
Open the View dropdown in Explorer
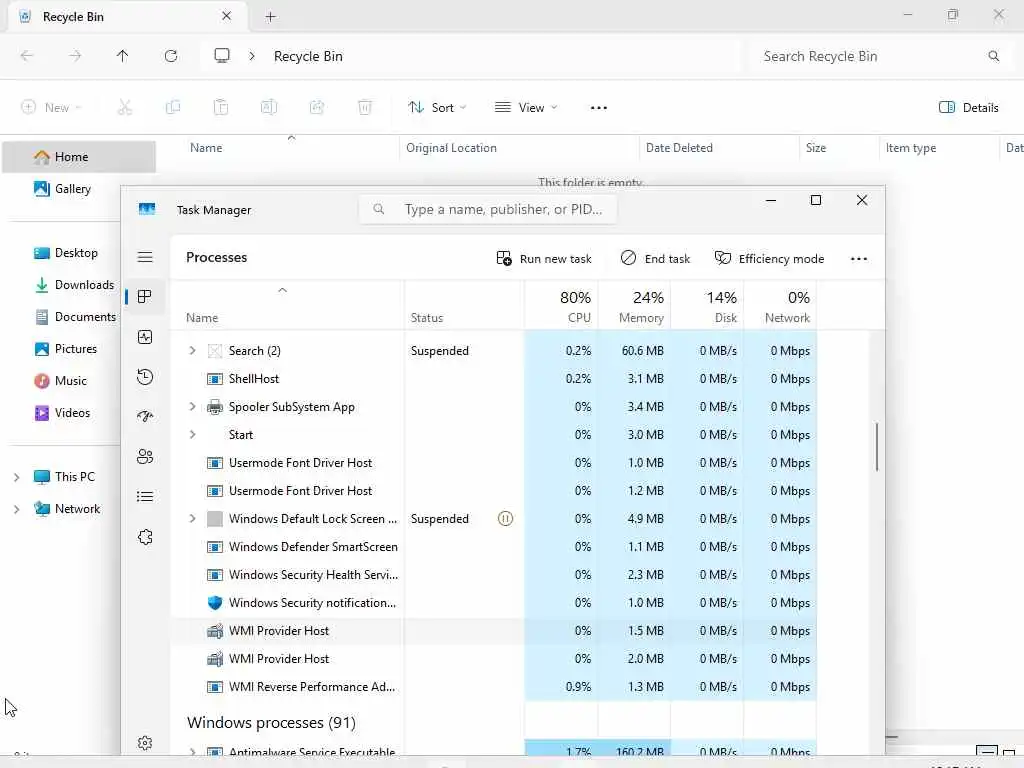[x=526, y=108]
